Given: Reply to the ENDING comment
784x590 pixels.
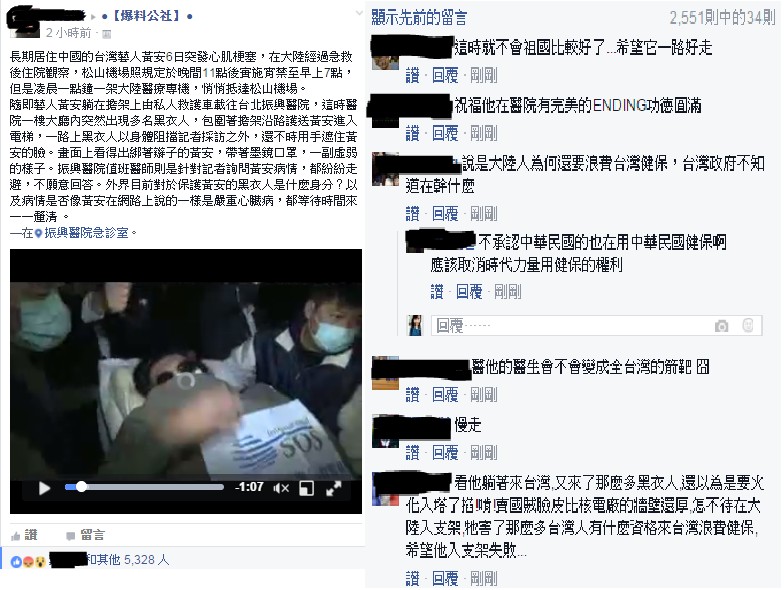Looking at the screenshot, I should [x=445, y=133].
